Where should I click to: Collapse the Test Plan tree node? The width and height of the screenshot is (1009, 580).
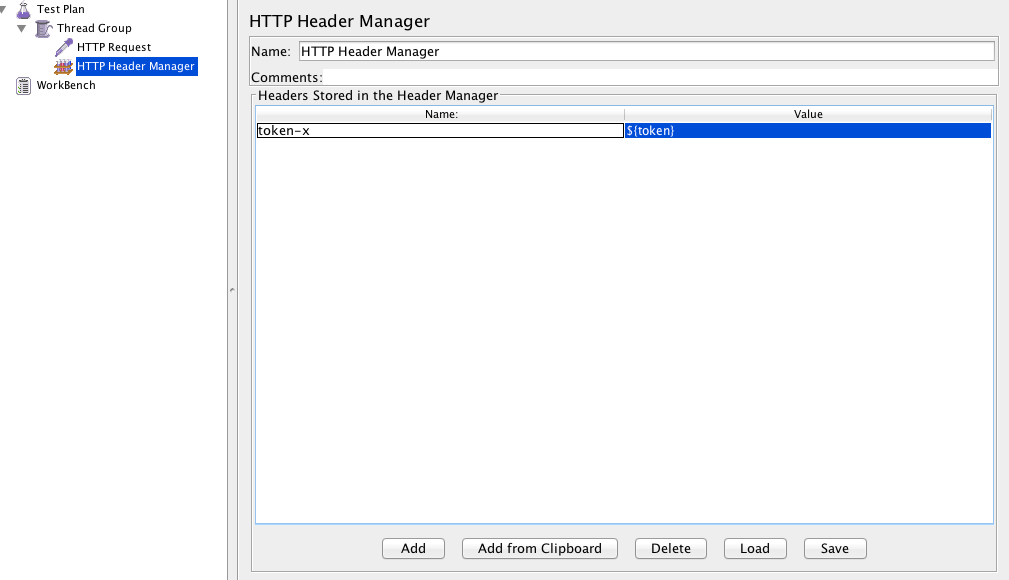6,9
